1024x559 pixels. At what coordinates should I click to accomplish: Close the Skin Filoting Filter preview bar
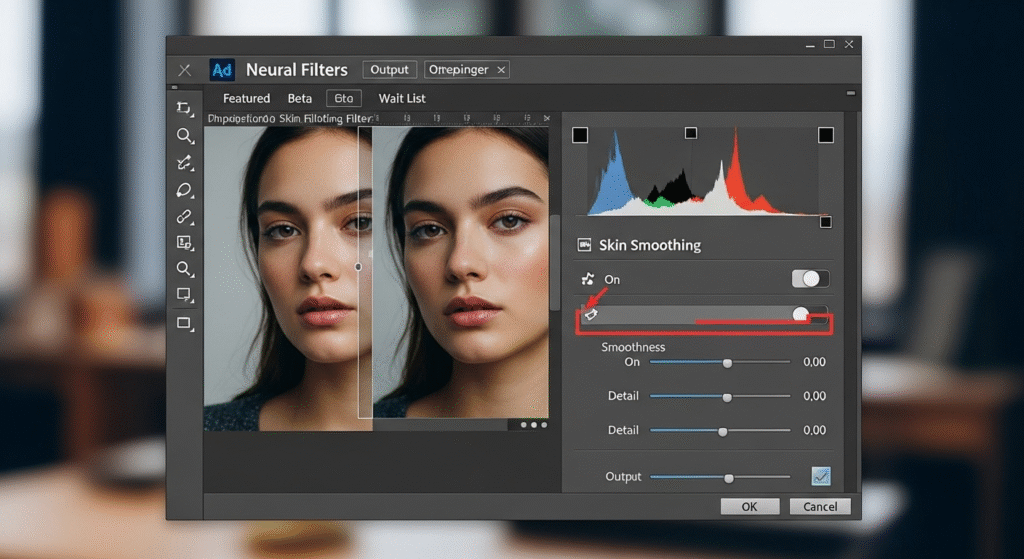(x=547, y=118)
